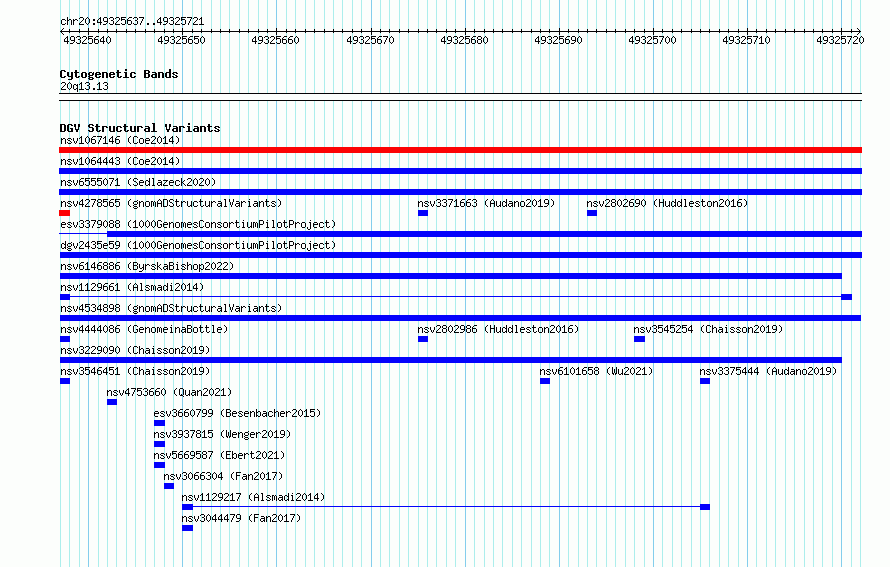Open nsv3545254 (Chaisson2019) label
The width and height of the screenshot is (890, 567).
pyautogui.click(x=708, y=329)
